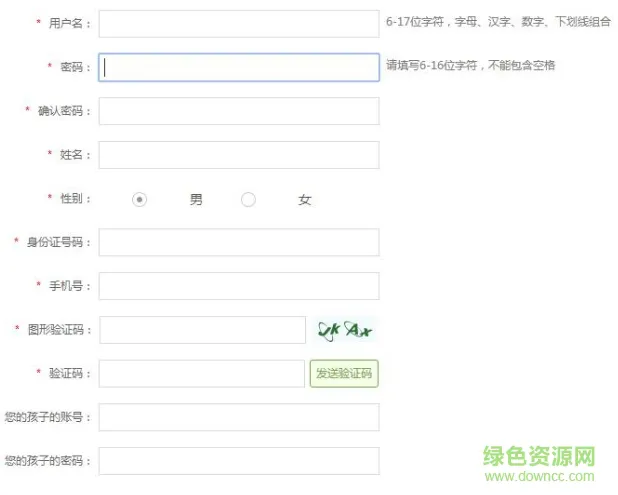Select the 姓名 name input box

239,155
